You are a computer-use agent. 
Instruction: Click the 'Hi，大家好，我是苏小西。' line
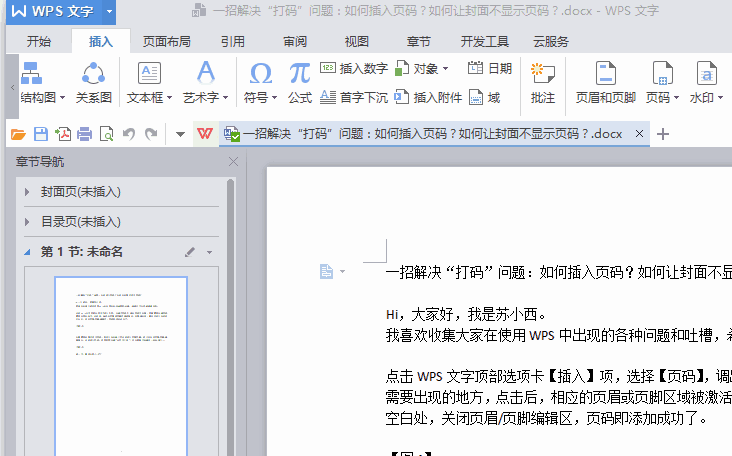466,315
